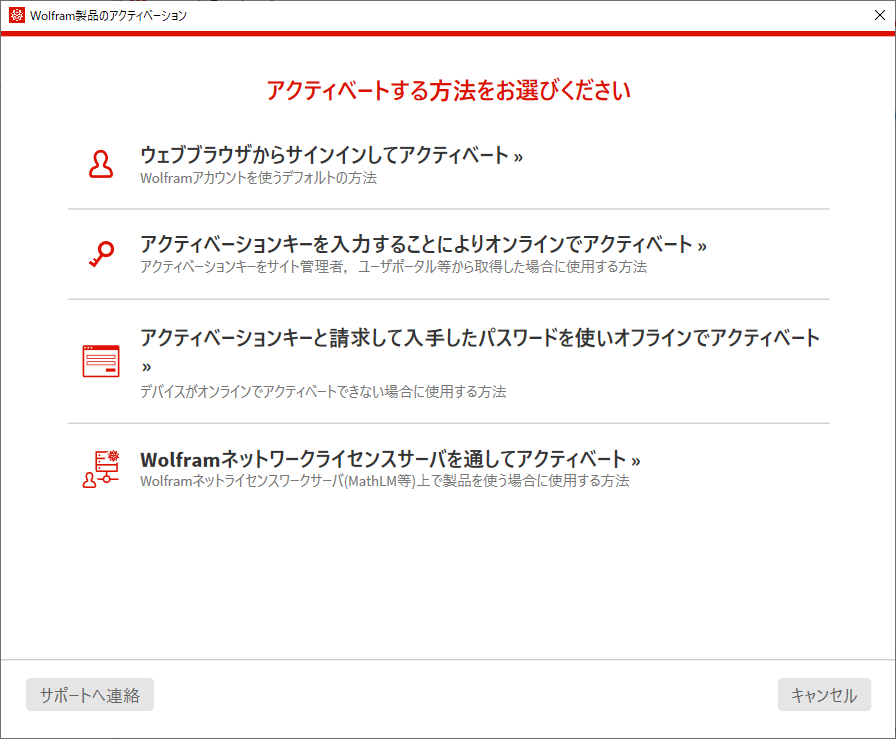Click the network license server icon
The image size is (896, 739).
tap(101, 469)
